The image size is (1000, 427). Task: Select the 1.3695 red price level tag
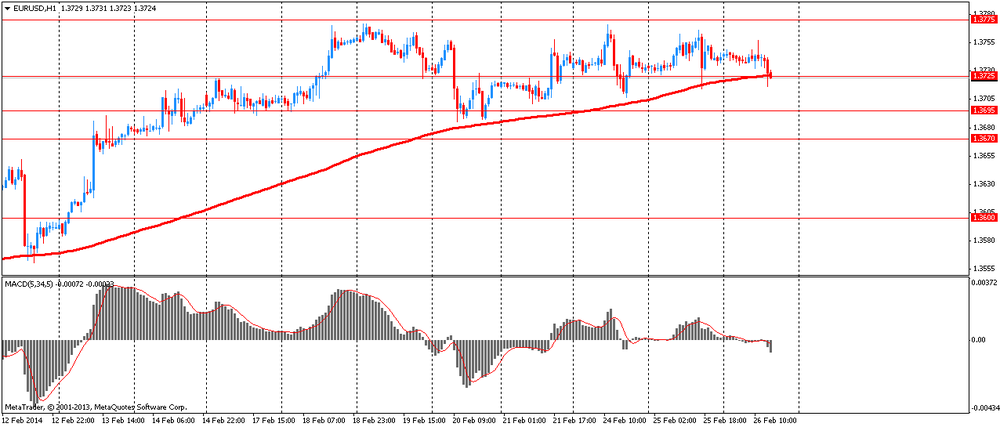pos(982,110)
